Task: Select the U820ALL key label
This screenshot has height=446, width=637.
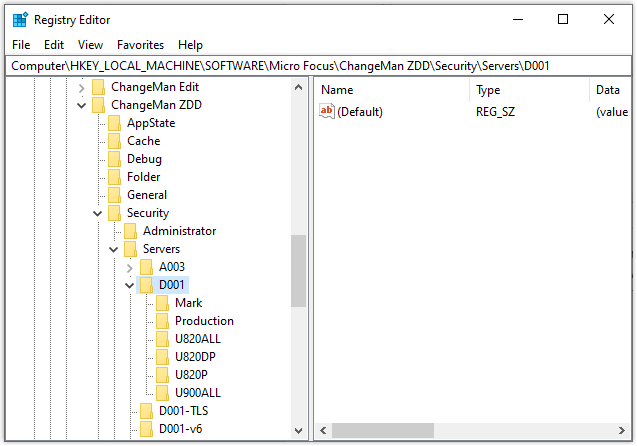Action: (197, 339)
